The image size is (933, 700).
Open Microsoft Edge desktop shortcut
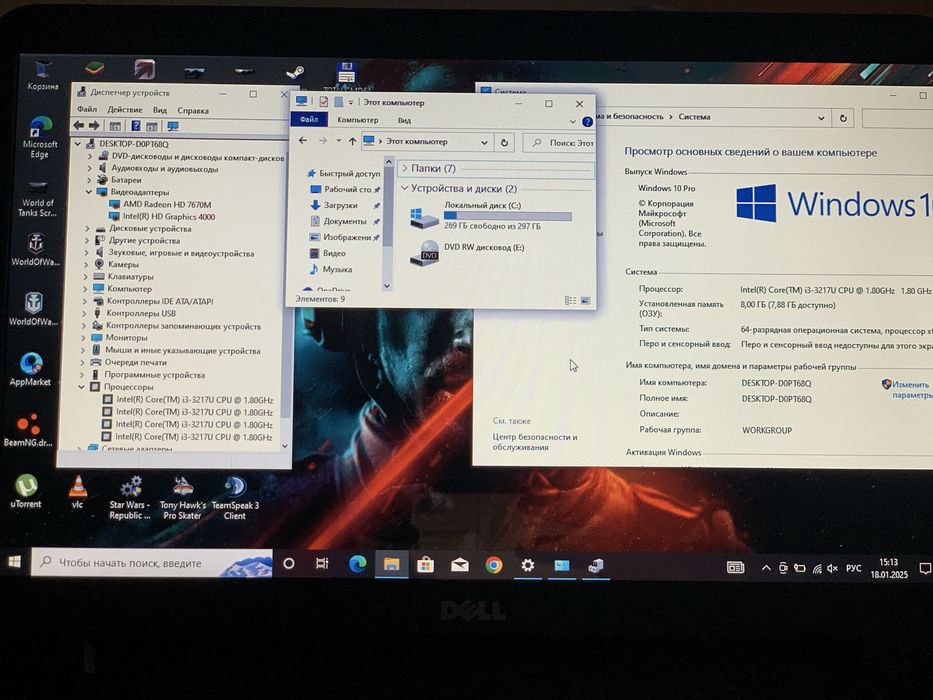tap(40, 138)
